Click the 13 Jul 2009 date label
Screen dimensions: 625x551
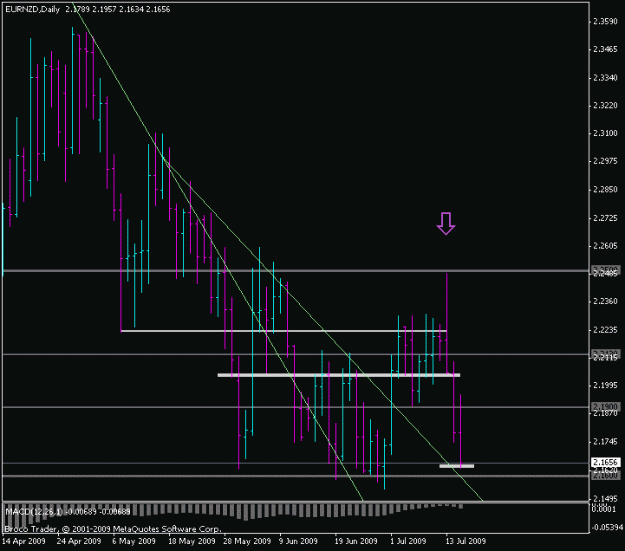pos(466,541)
